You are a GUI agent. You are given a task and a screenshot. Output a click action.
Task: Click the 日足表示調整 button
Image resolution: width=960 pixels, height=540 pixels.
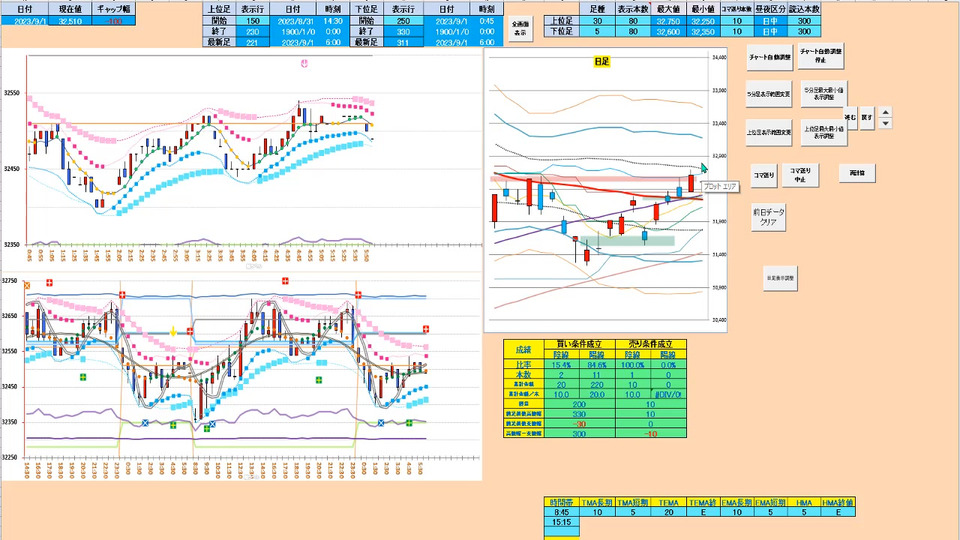tap(780, 278)
